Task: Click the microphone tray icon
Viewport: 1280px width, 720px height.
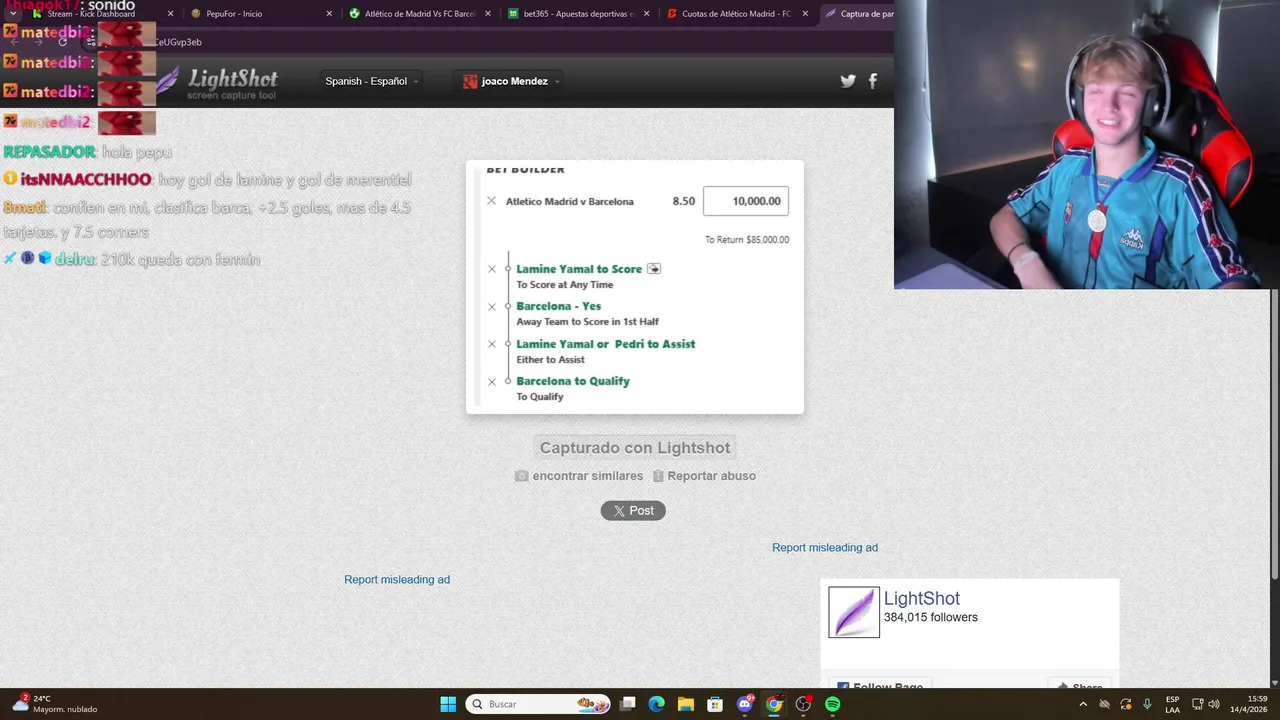Action: pos(1147,704)
